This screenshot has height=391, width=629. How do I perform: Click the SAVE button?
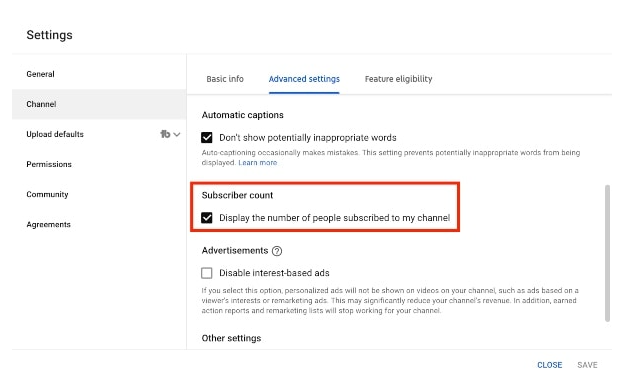click(587, 365)
